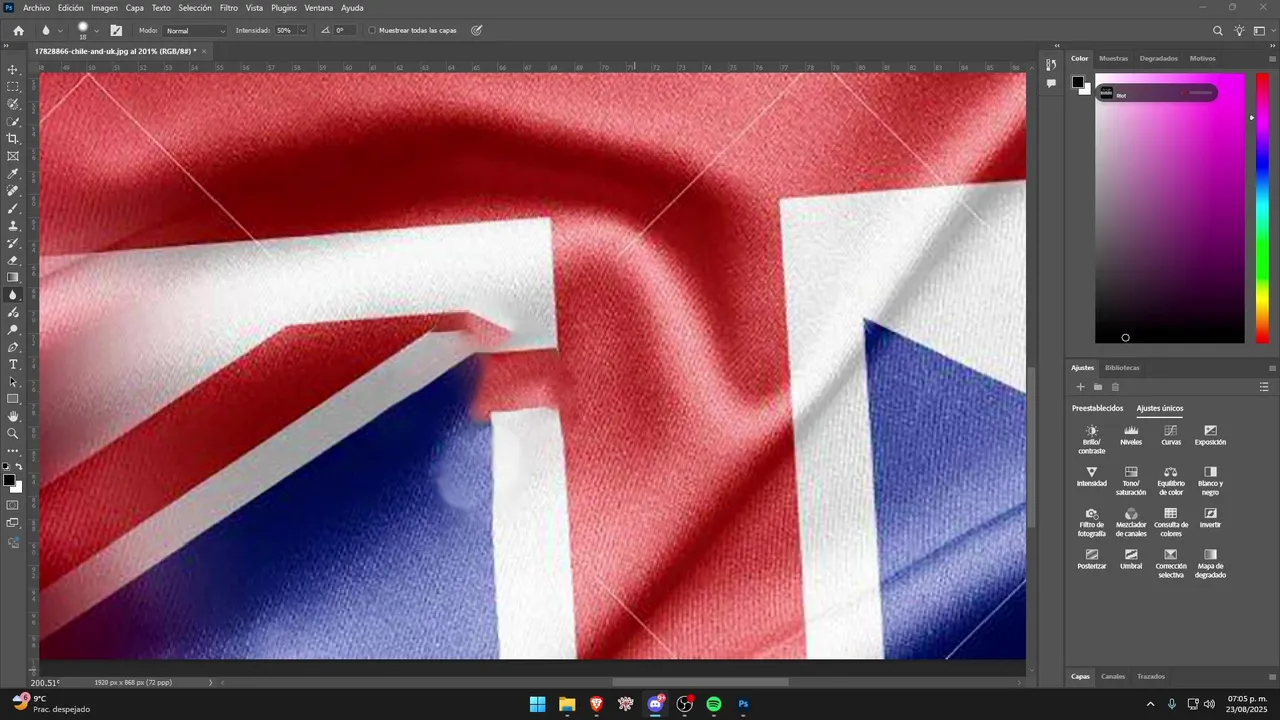Select the Blur drop tool in toolbar
This screenshot has width=1280, height=720.
[x=13, y=295]
